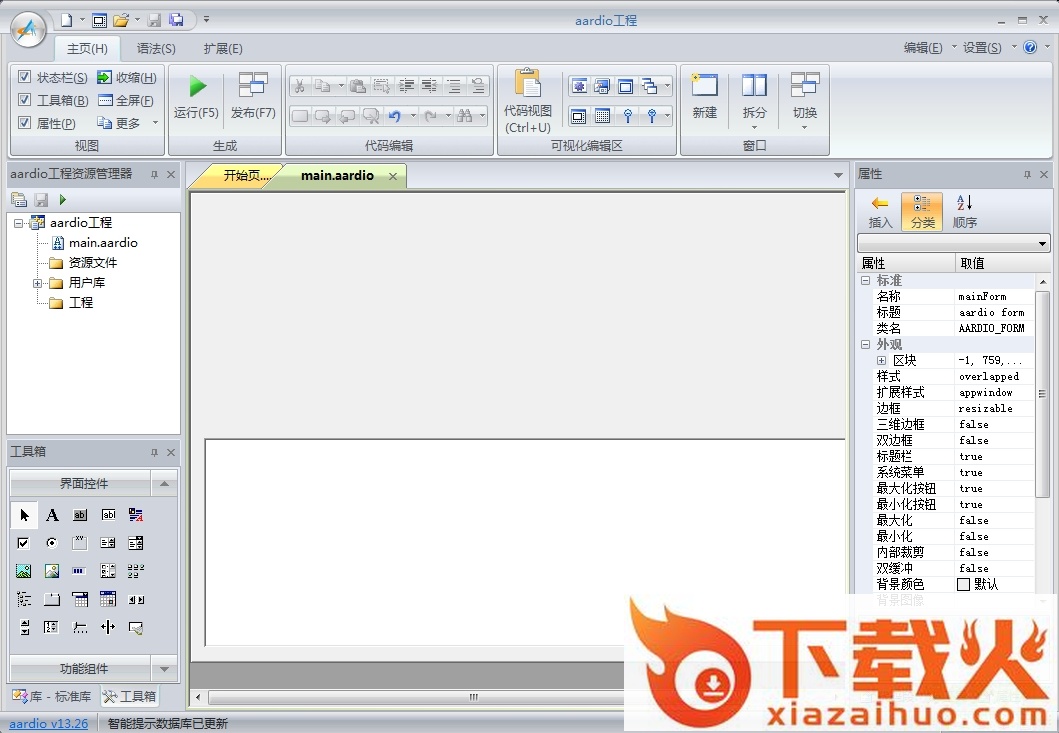Viewport: 1059px width, 733px height.
Task: Switch to 库 - 标准库 bottom tab
Action: [53, 696]
